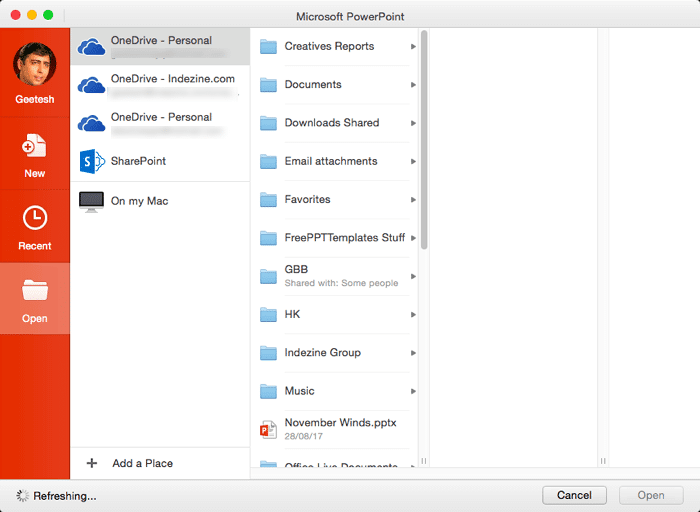Viewport: 700px width, 512px height.
Task: Expand the Favorites folder arrow
Action: (x=413, y=200)
